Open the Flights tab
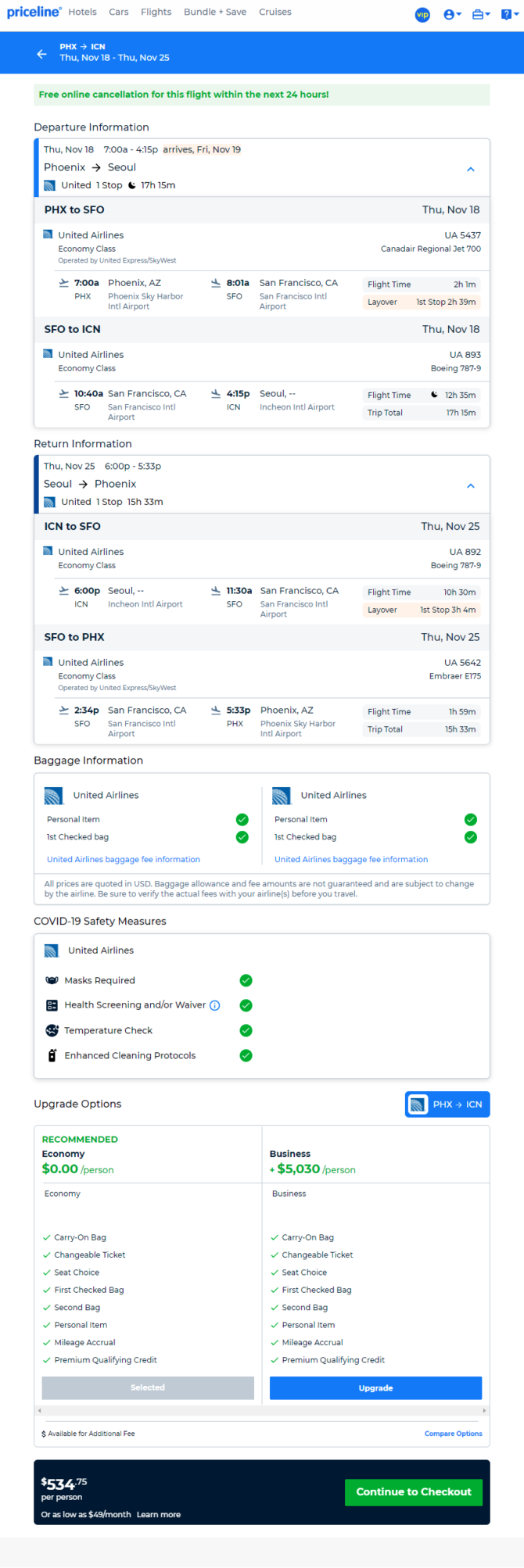The image size is (524, 1568). pyautogui.click(x=156, y=12)
